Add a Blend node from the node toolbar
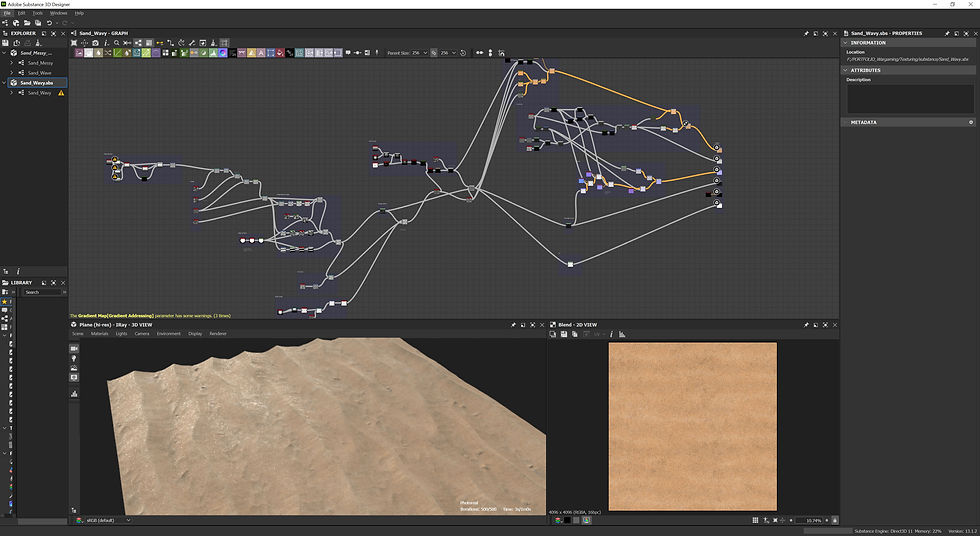This screenshot has width=980, height=536. click(x=88, y=52)
